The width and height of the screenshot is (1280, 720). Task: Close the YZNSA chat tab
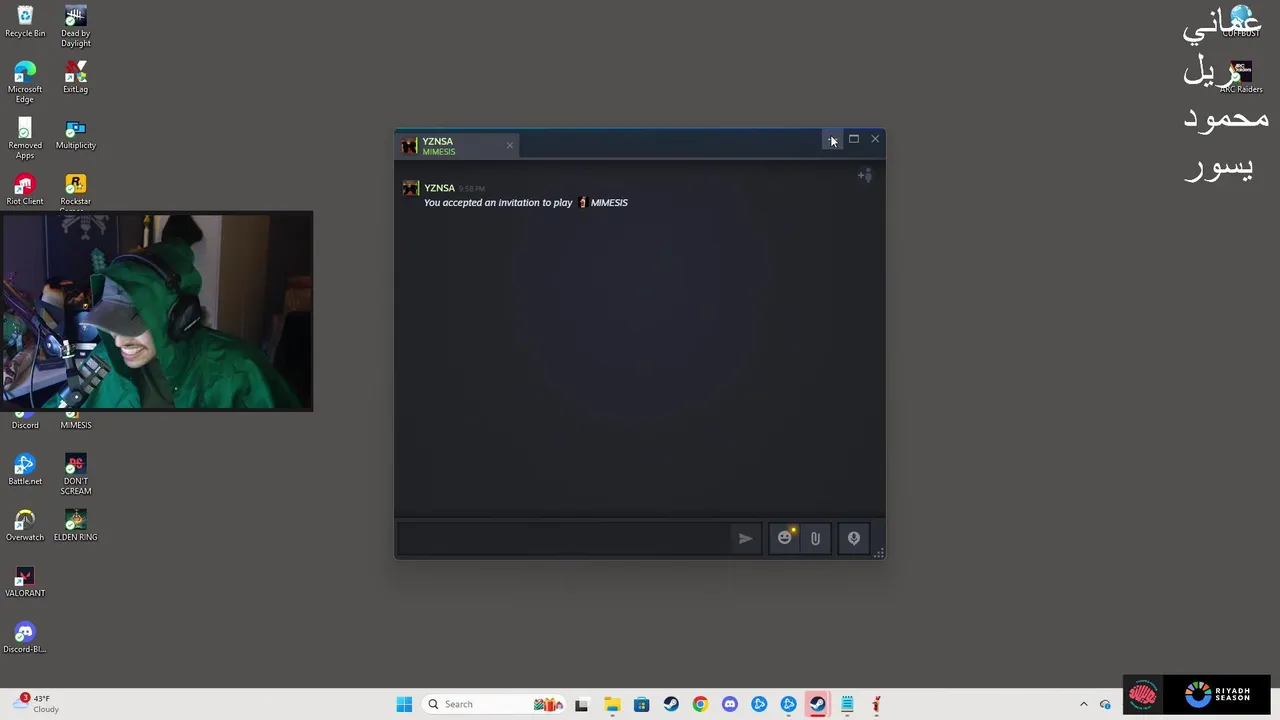(509, 146)
